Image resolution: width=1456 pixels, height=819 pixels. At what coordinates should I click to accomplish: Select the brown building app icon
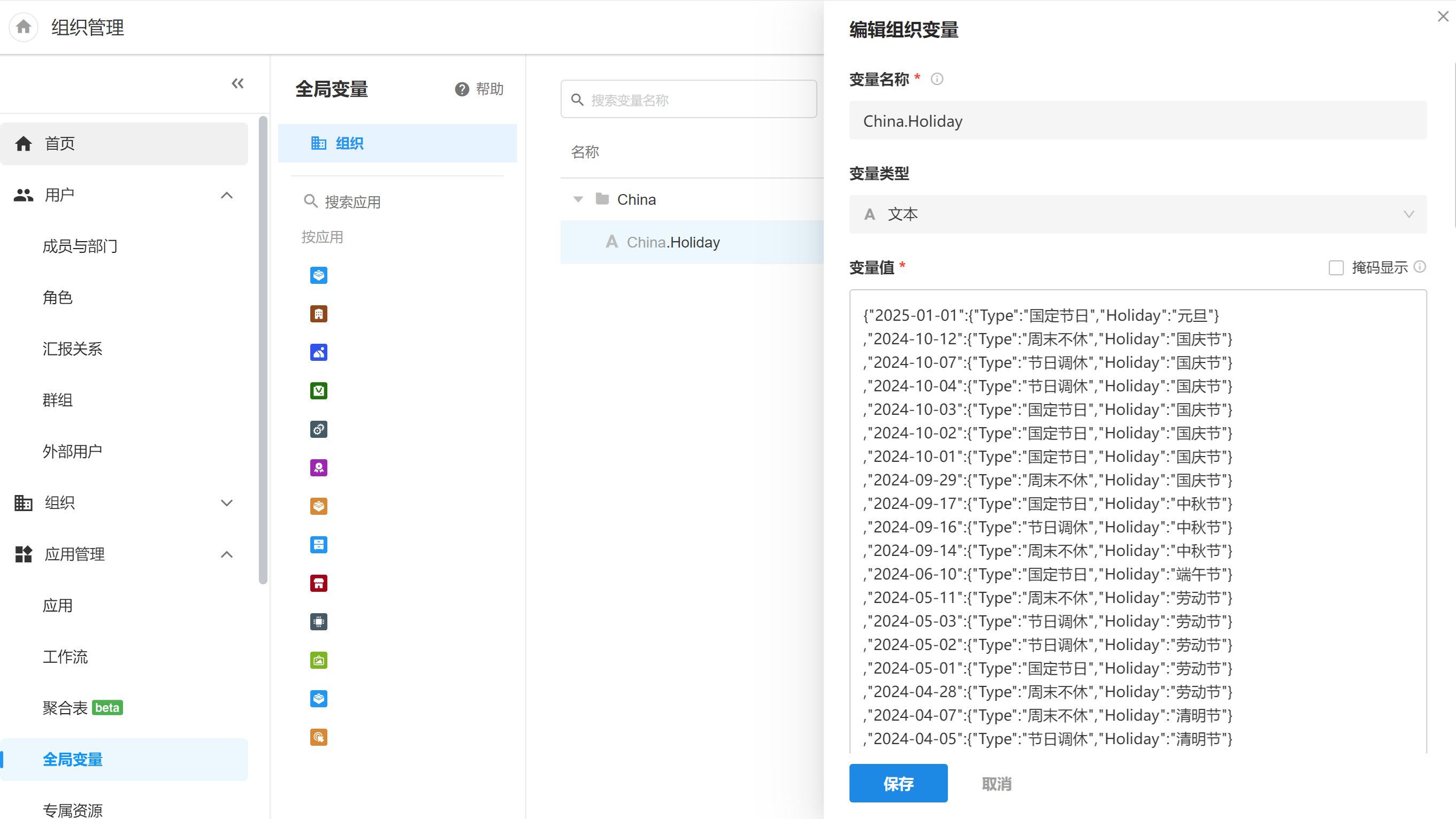[318, 314]
